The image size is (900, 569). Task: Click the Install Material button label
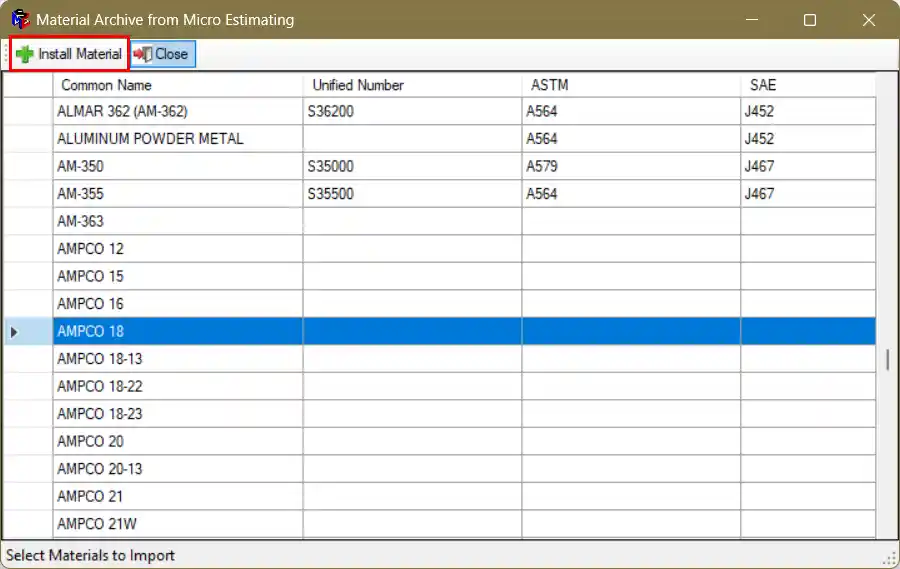[x=80, y=54]
